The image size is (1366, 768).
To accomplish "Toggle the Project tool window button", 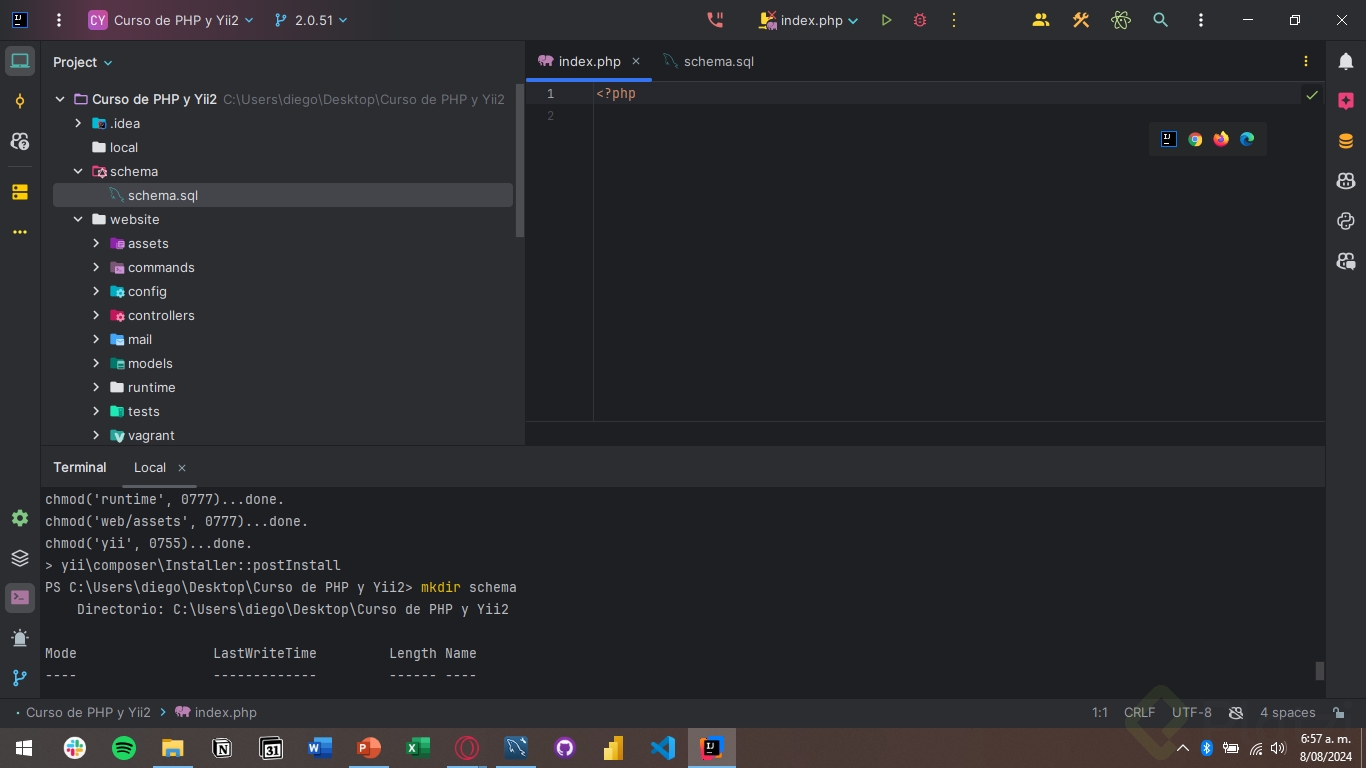I will click(x=20, y=61).
